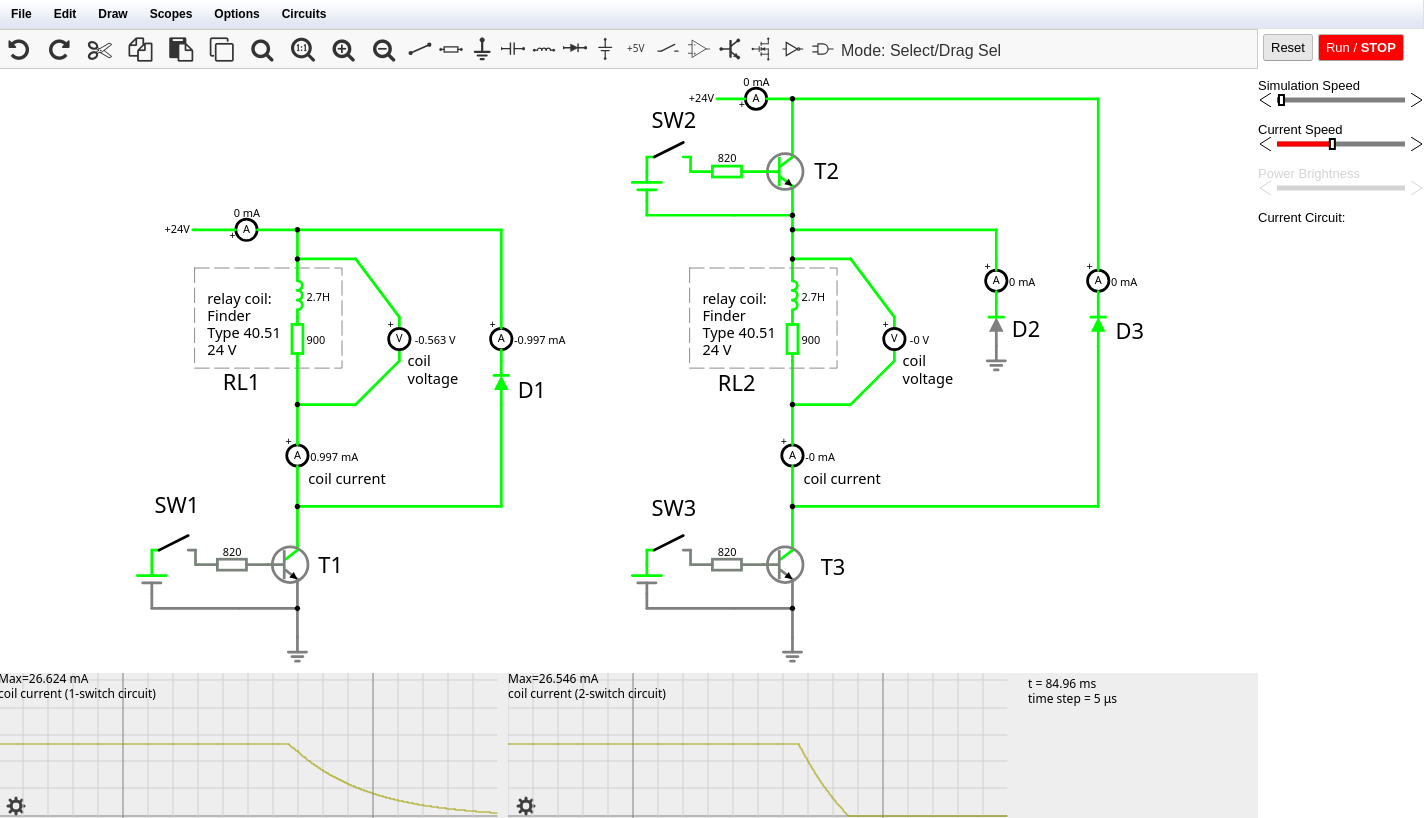Click the Undo icon in toolbar
1424x818 pixels.
(18, 49)
